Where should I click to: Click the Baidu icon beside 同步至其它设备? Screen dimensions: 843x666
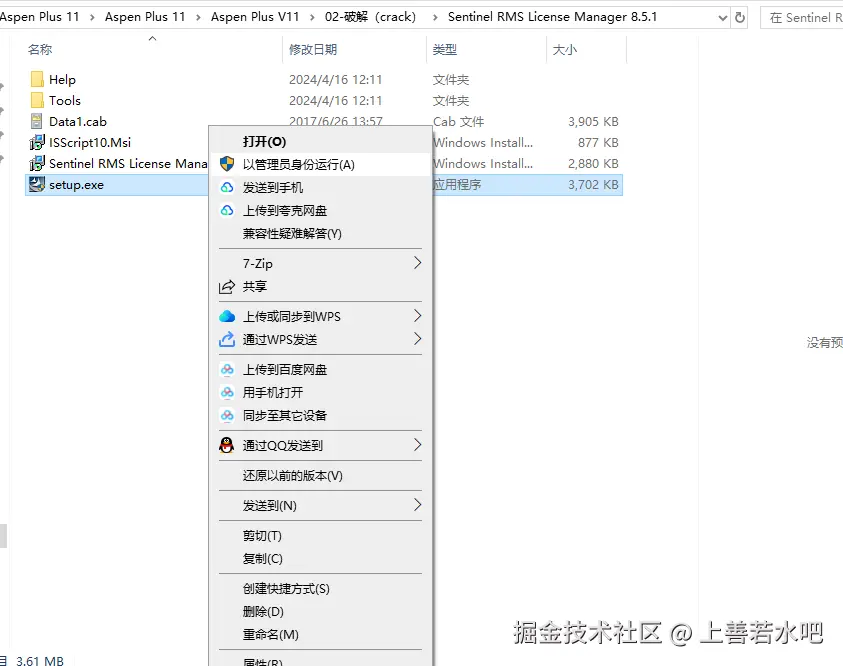coord(227,416)
